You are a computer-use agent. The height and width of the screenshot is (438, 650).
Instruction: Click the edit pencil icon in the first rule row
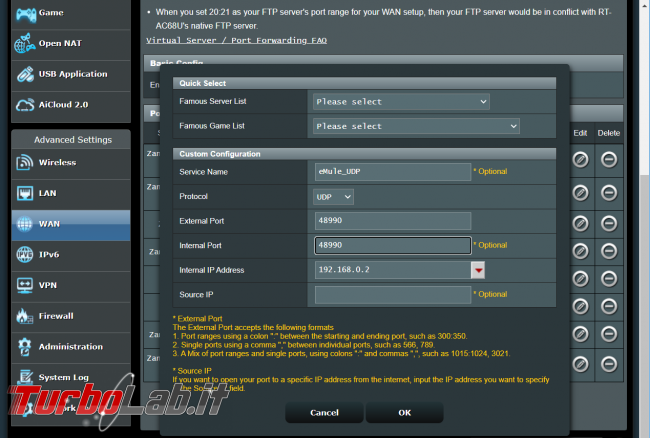click(x=580, y=160)
